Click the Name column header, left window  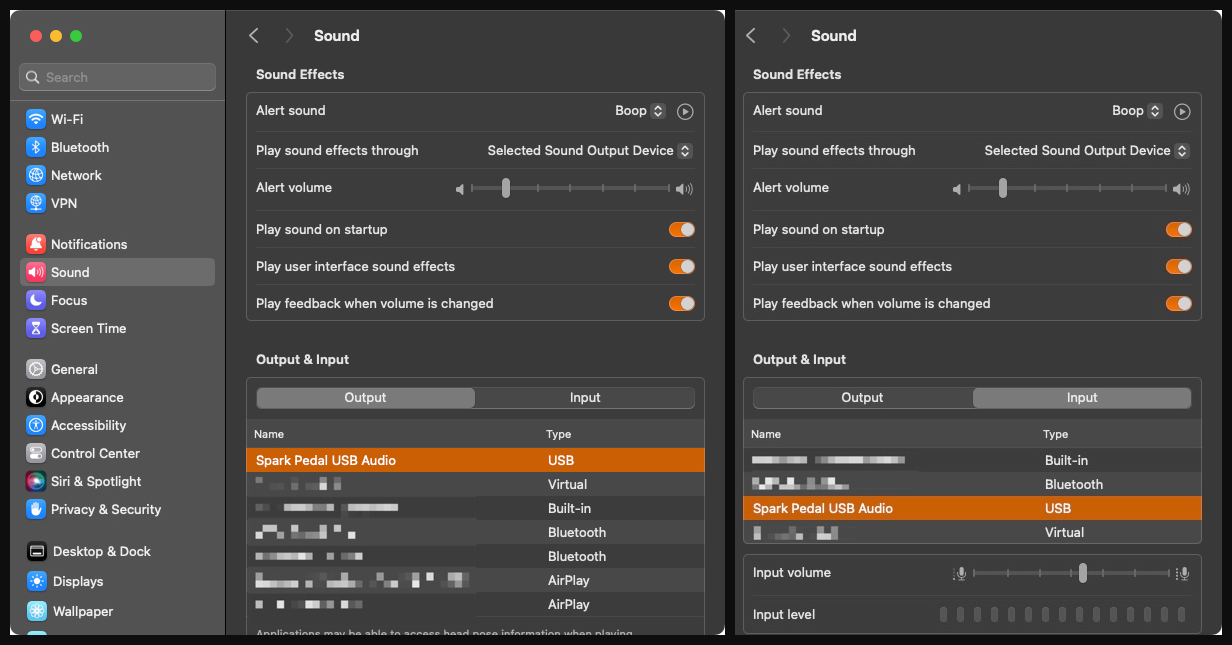[269, 434]
